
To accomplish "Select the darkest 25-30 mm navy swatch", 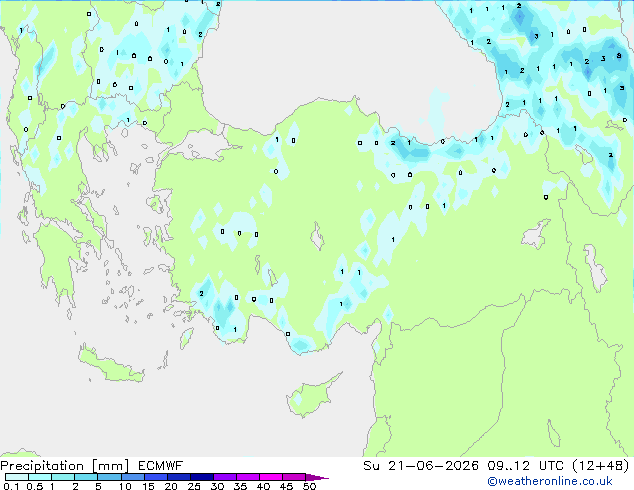I will (x=202, y=477).
